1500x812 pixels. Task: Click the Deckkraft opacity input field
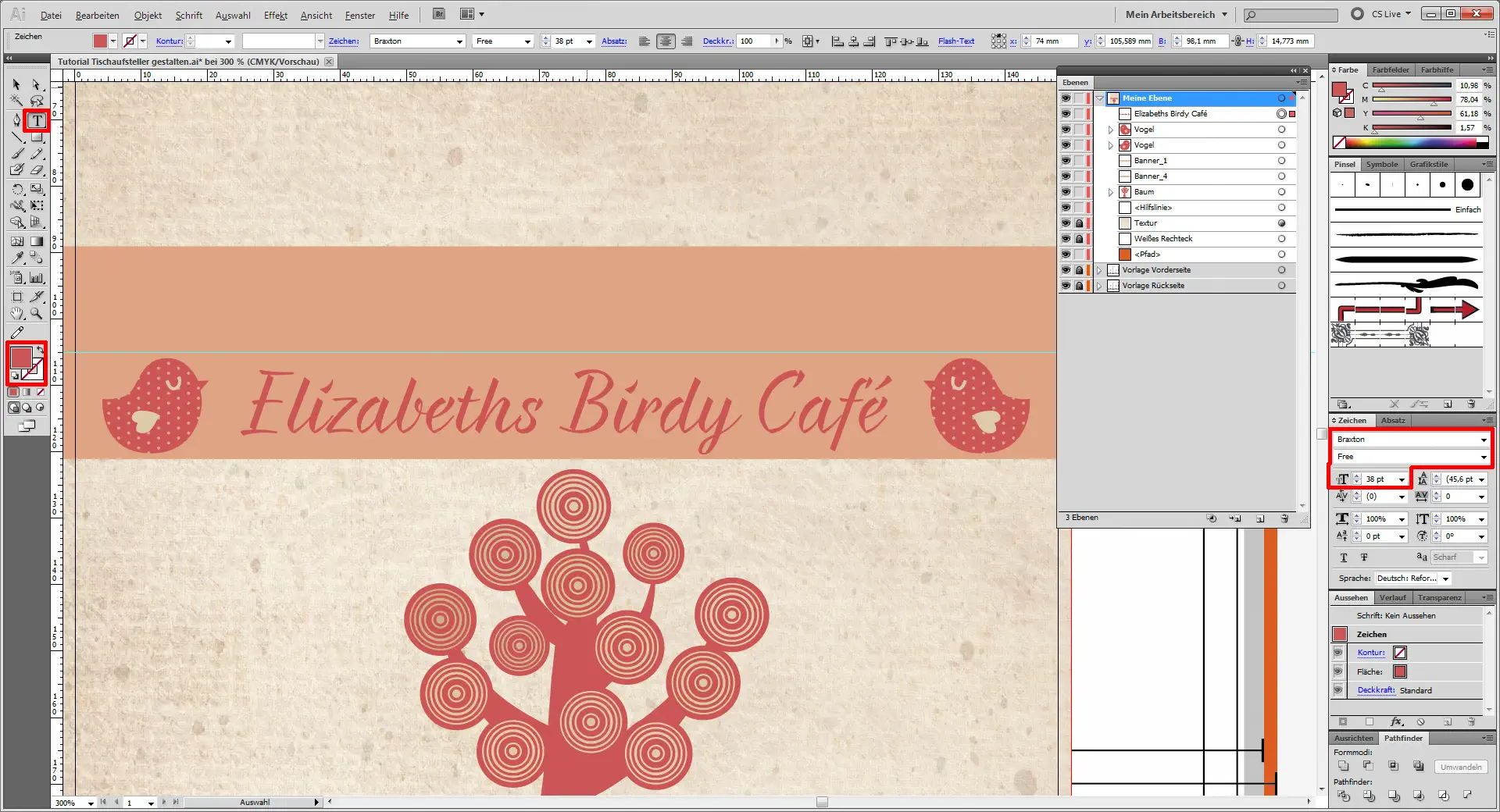coord(755,41)
